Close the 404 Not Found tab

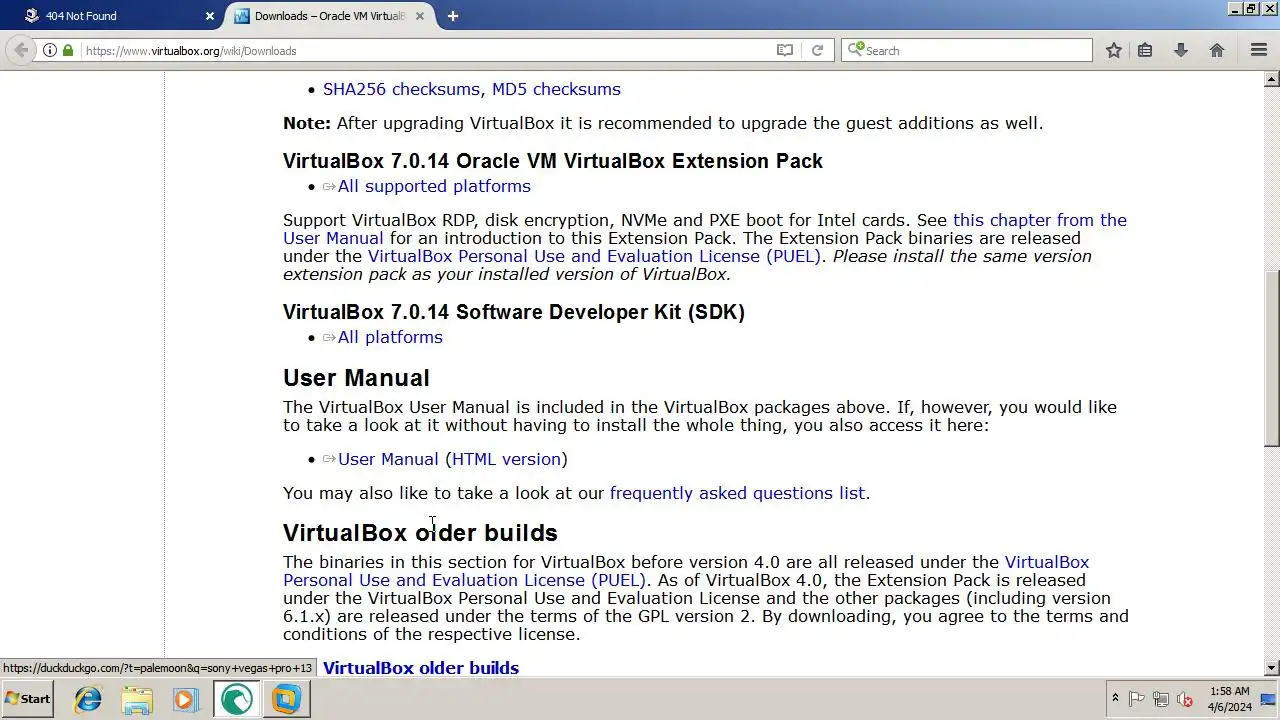[210, 16]
